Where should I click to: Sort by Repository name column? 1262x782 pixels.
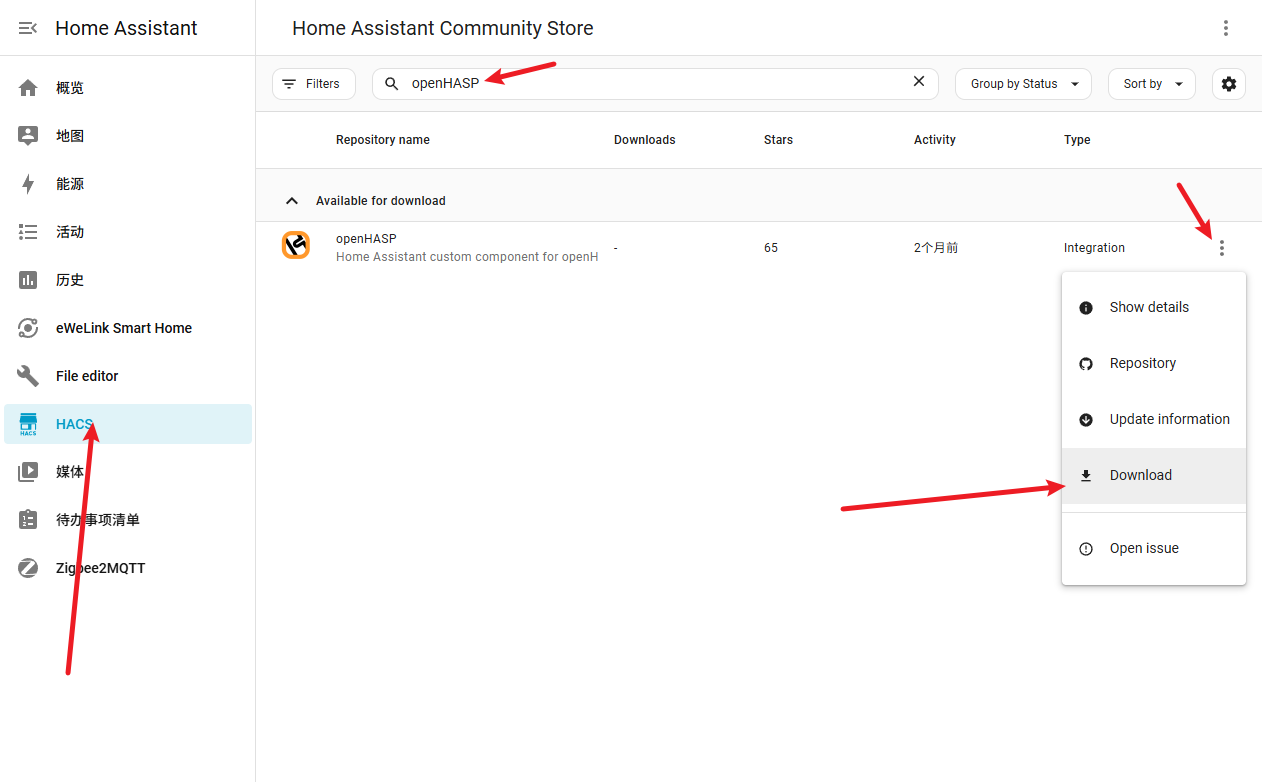(383, 140)
